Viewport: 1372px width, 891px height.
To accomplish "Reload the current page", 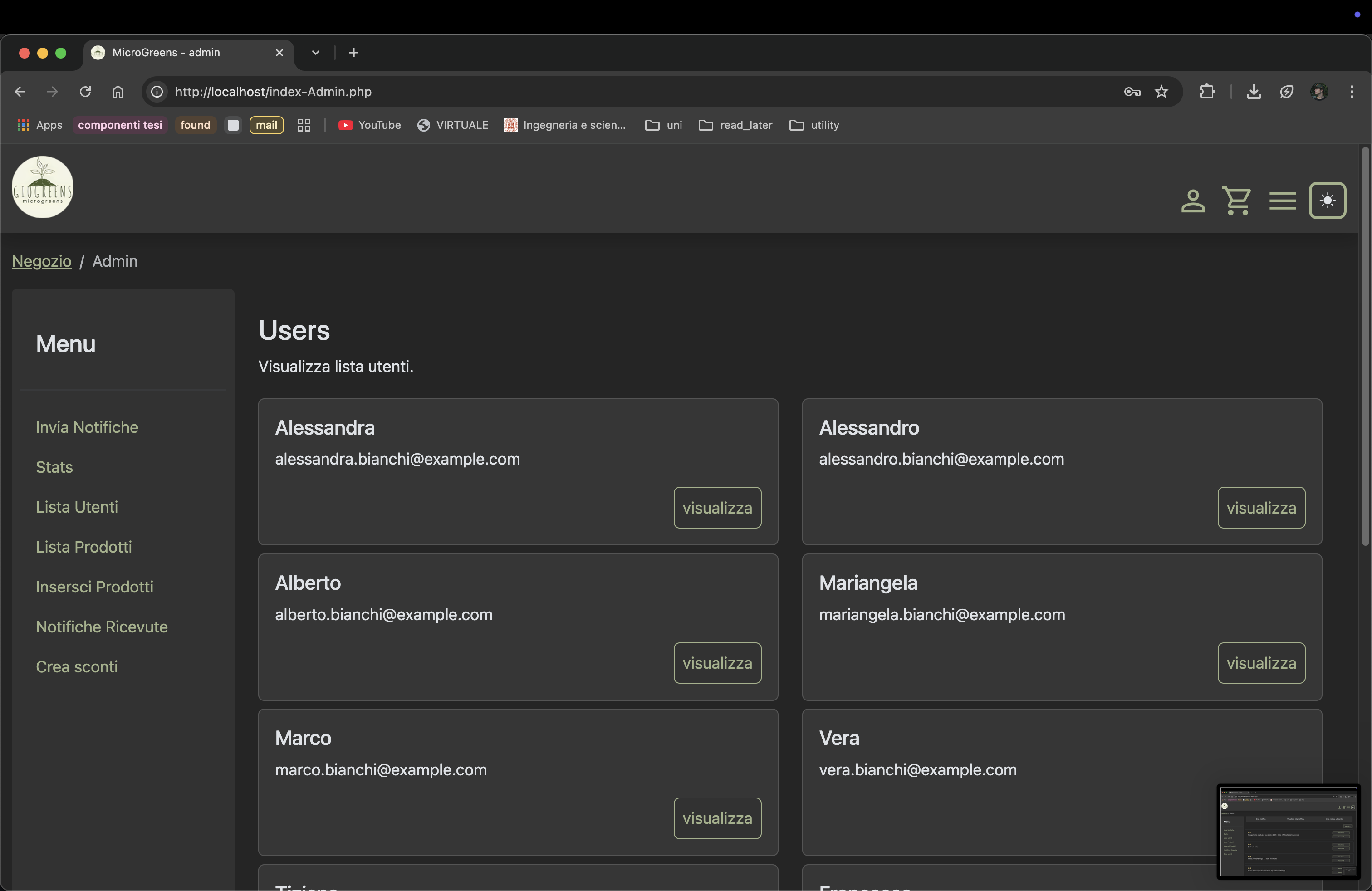I will [85, 92].
